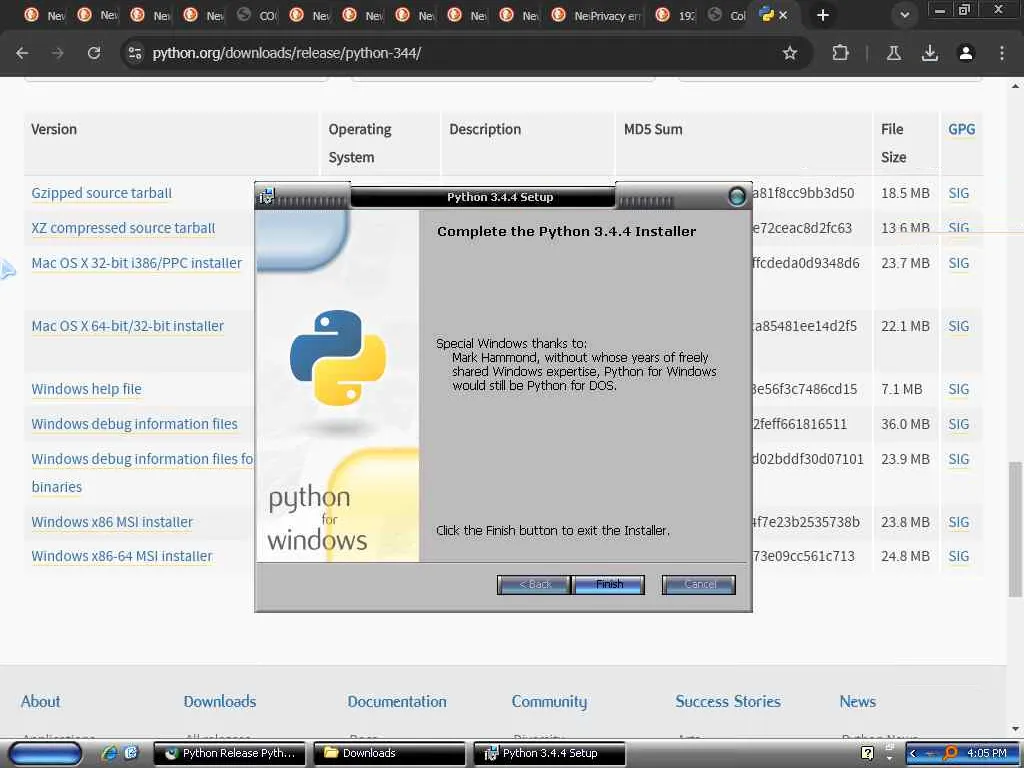Open site information icon in address bar
This screenshot has height=768, width=1024.
coord(135,53)
